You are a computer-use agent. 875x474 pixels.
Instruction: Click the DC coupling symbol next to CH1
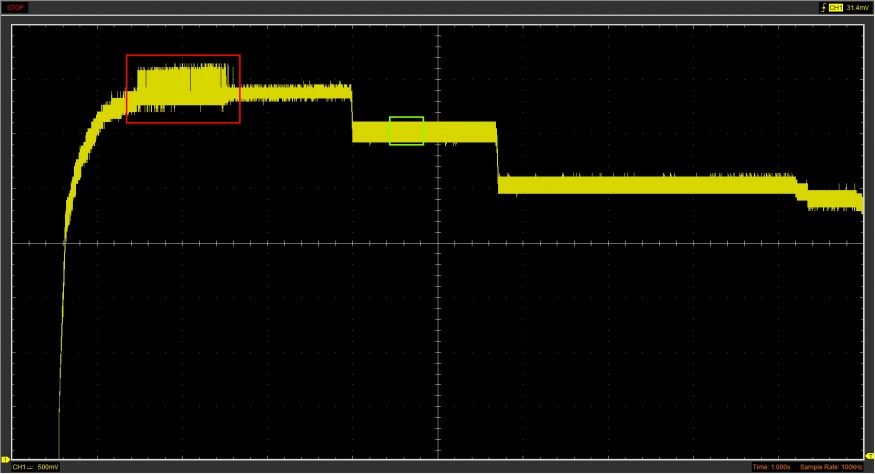[31, 467]
